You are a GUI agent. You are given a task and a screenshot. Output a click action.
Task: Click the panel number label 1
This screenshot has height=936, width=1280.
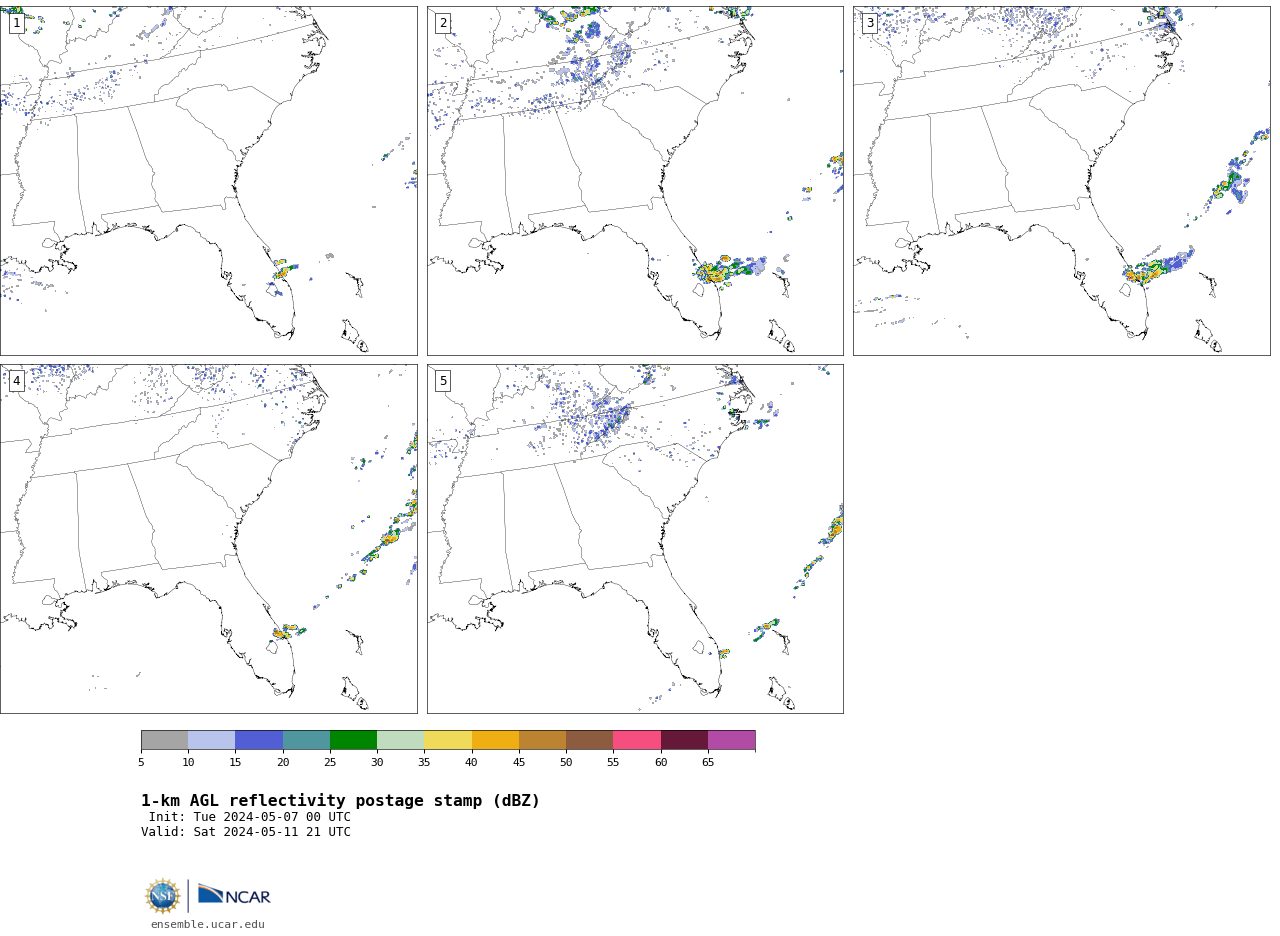coord(16,23)
